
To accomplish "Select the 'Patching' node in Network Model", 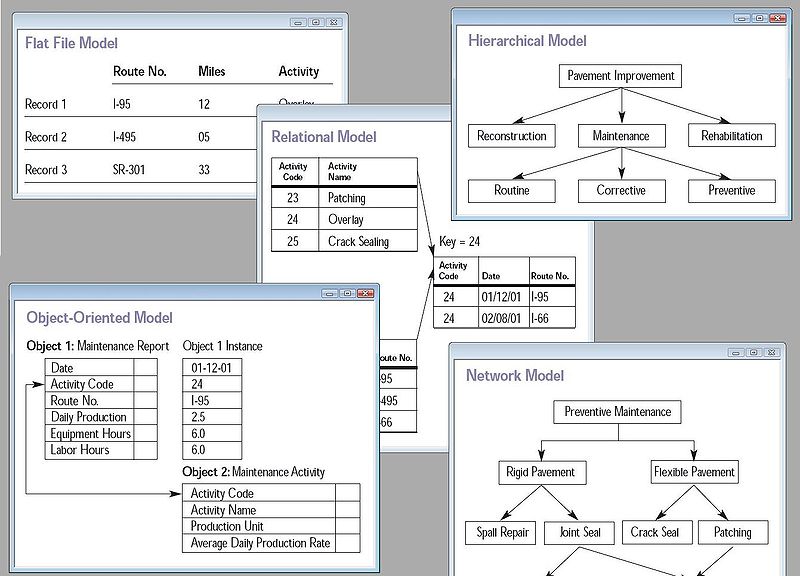I will [733, 533].
